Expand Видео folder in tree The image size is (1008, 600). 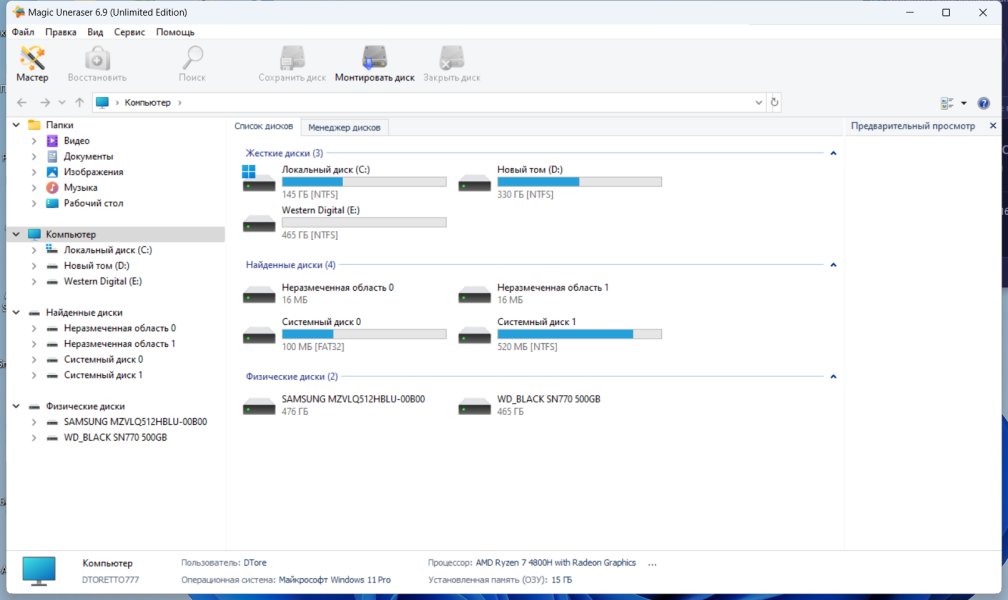(x=34, y=141)
